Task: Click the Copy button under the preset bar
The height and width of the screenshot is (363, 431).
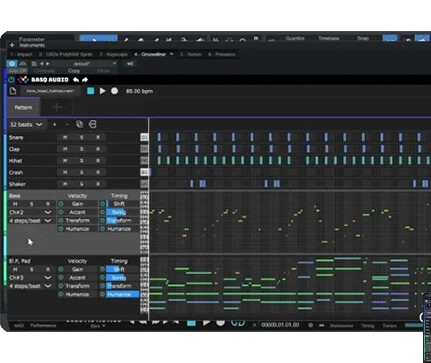Action: [74, 71]
